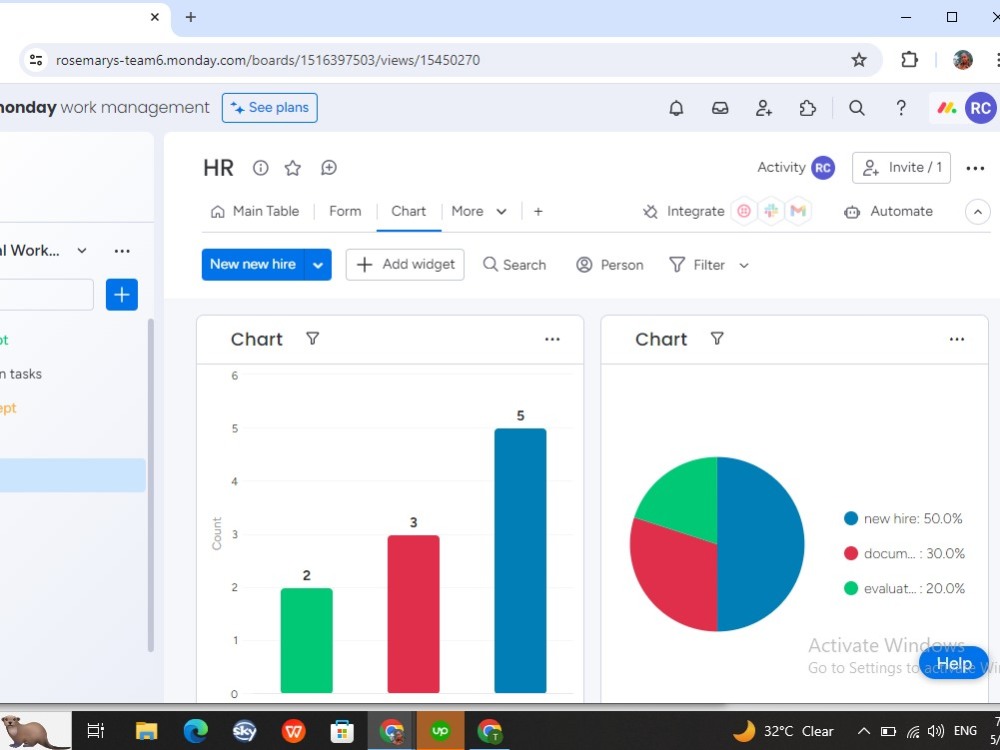The width and height of the screenshot is (1000, 750).
Task: Open File Explorer from the taskbar
Action: pyautogui.click(x=146, y=731)
